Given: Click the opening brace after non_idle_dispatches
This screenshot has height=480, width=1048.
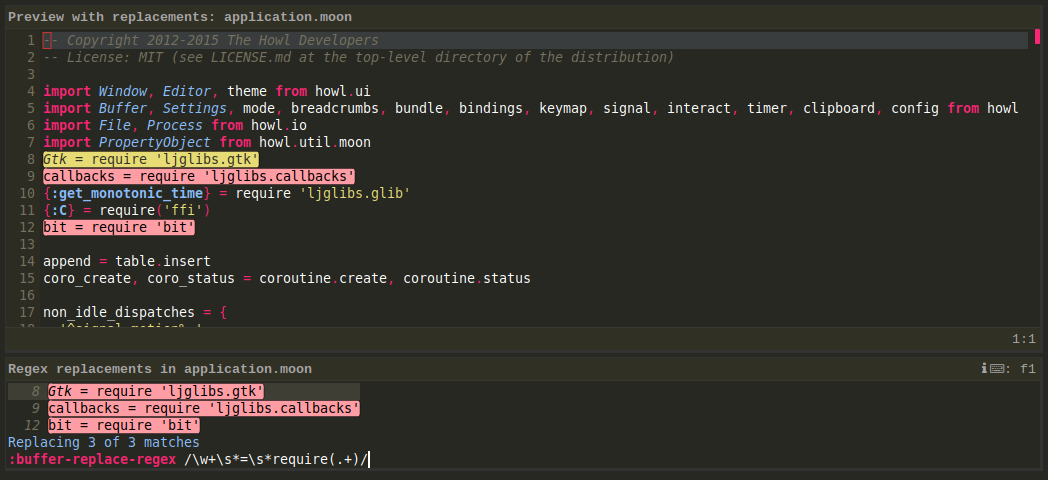Looking at the screenshot, I should pyautogui.click(x=223, y=312).
